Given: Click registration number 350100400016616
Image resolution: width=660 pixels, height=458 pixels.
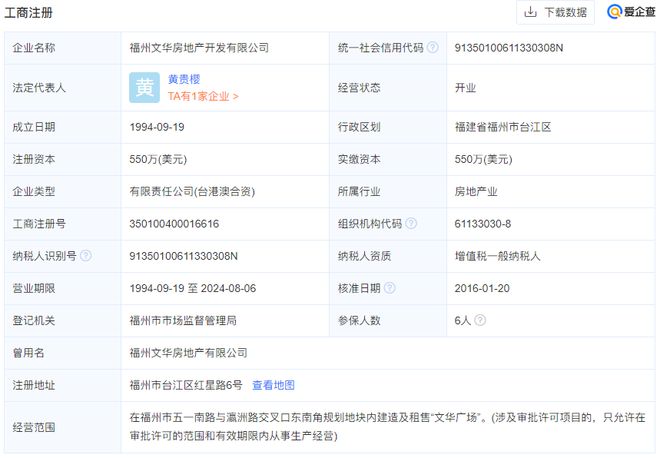Looking at the screenshot, I should pos(174,223).
